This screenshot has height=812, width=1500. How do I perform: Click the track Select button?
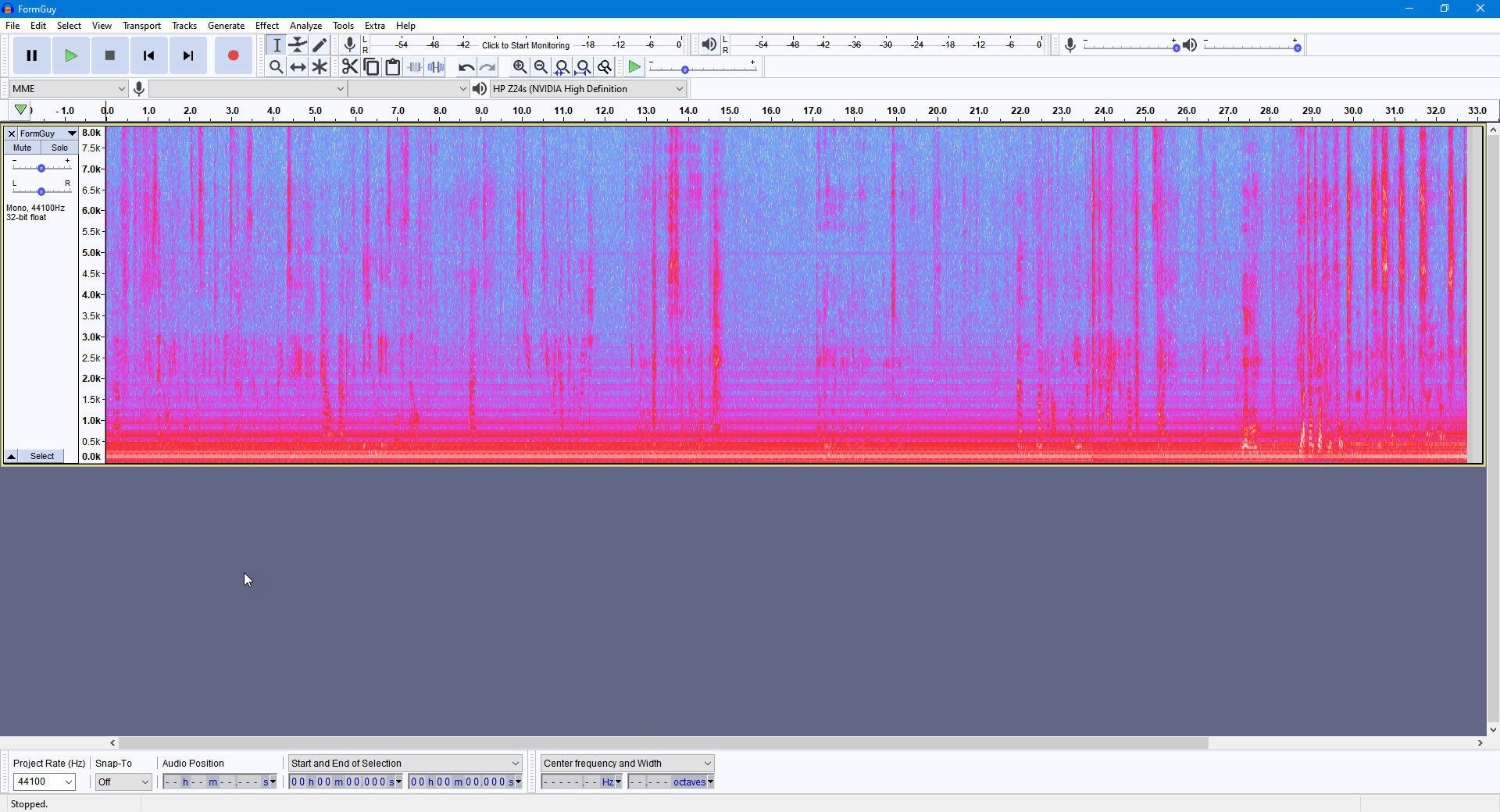coord(42,456)
